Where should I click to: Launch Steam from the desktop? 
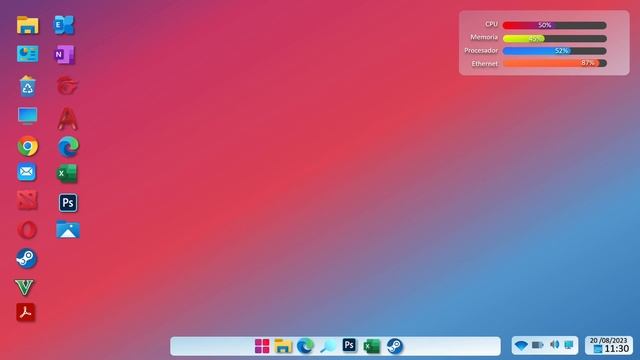tap(27, 258)
